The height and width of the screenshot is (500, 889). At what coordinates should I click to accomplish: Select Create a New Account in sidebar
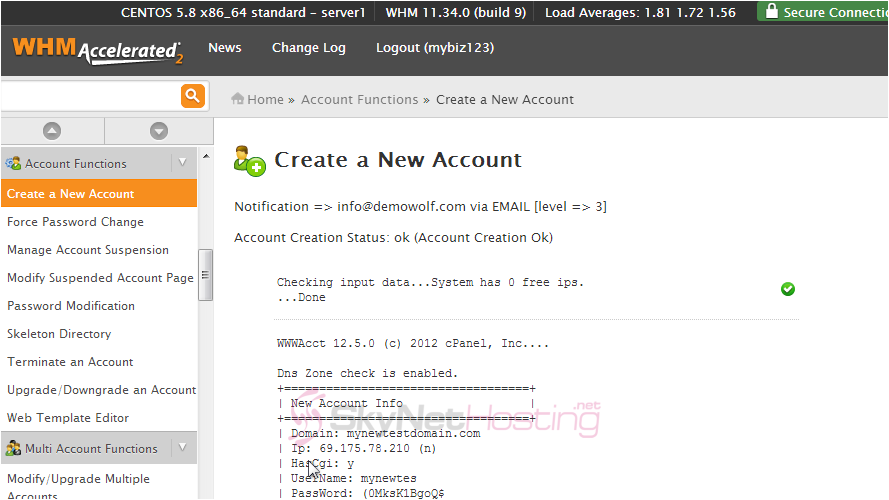tap(99, 193)
